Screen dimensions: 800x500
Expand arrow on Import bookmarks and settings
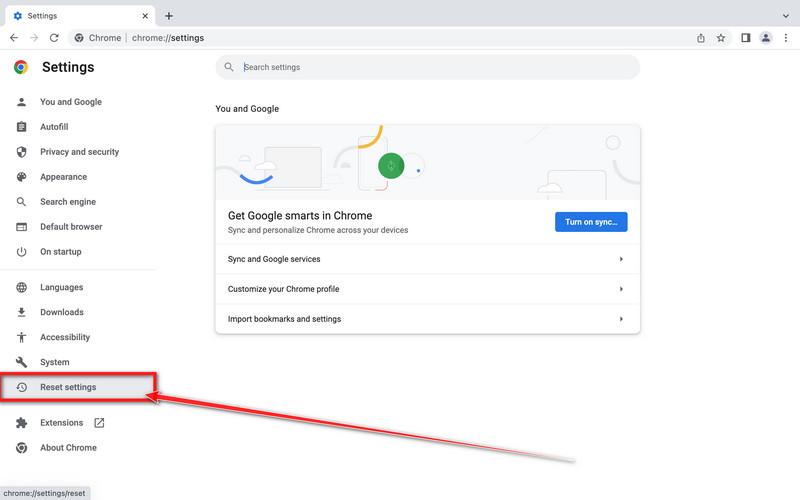pyautogui.click(x=621, y=319)
